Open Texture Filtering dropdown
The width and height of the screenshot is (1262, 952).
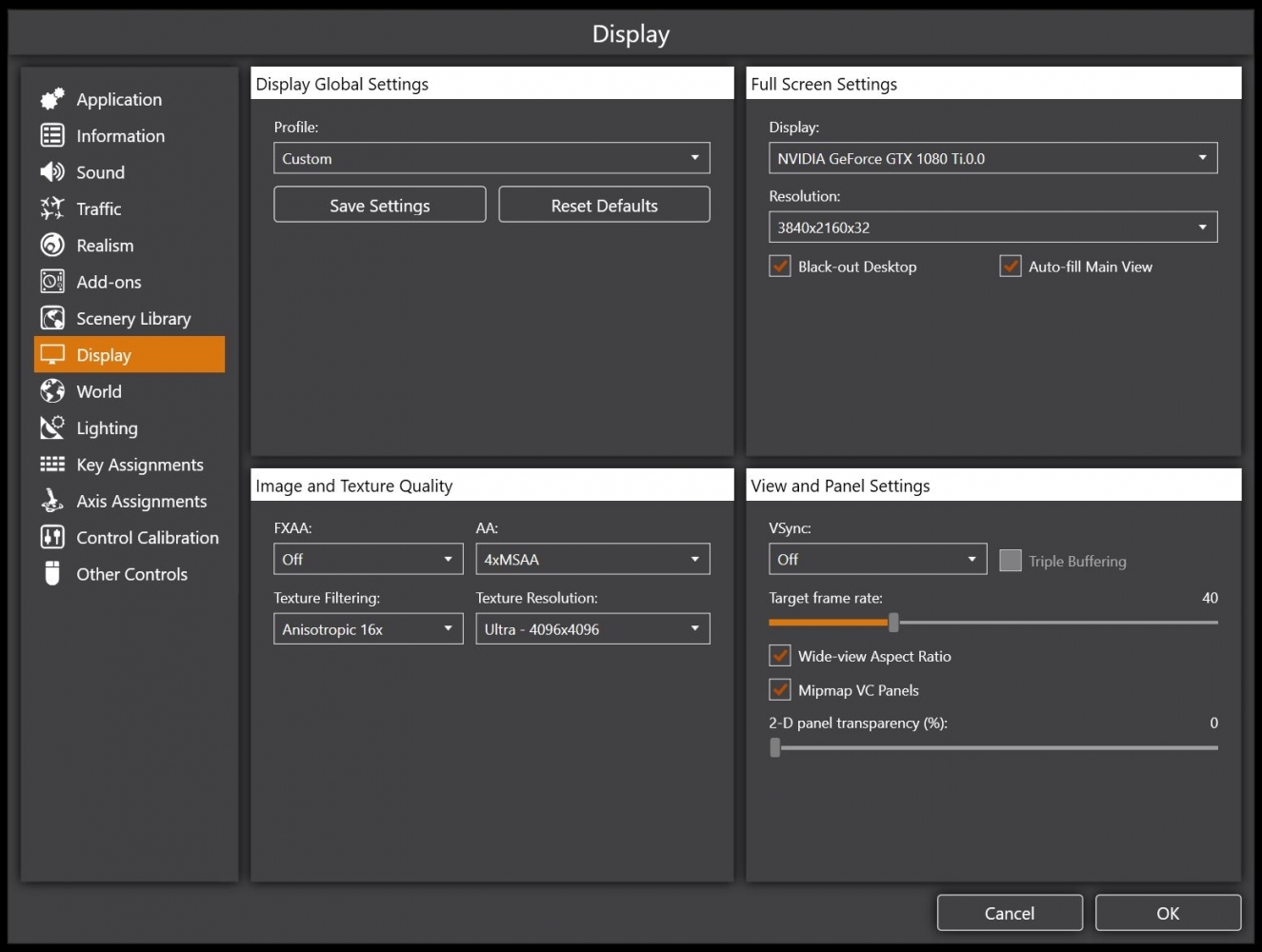point(368,628)
